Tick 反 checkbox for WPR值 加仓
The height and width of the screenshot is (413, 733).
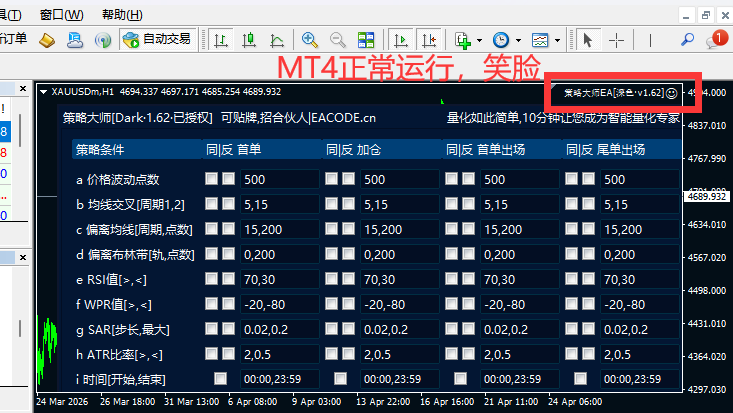[348, 303]
